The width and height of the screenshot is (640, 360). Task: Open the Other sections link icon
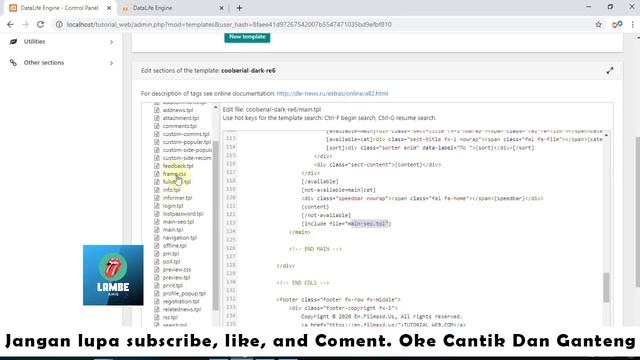13,63
